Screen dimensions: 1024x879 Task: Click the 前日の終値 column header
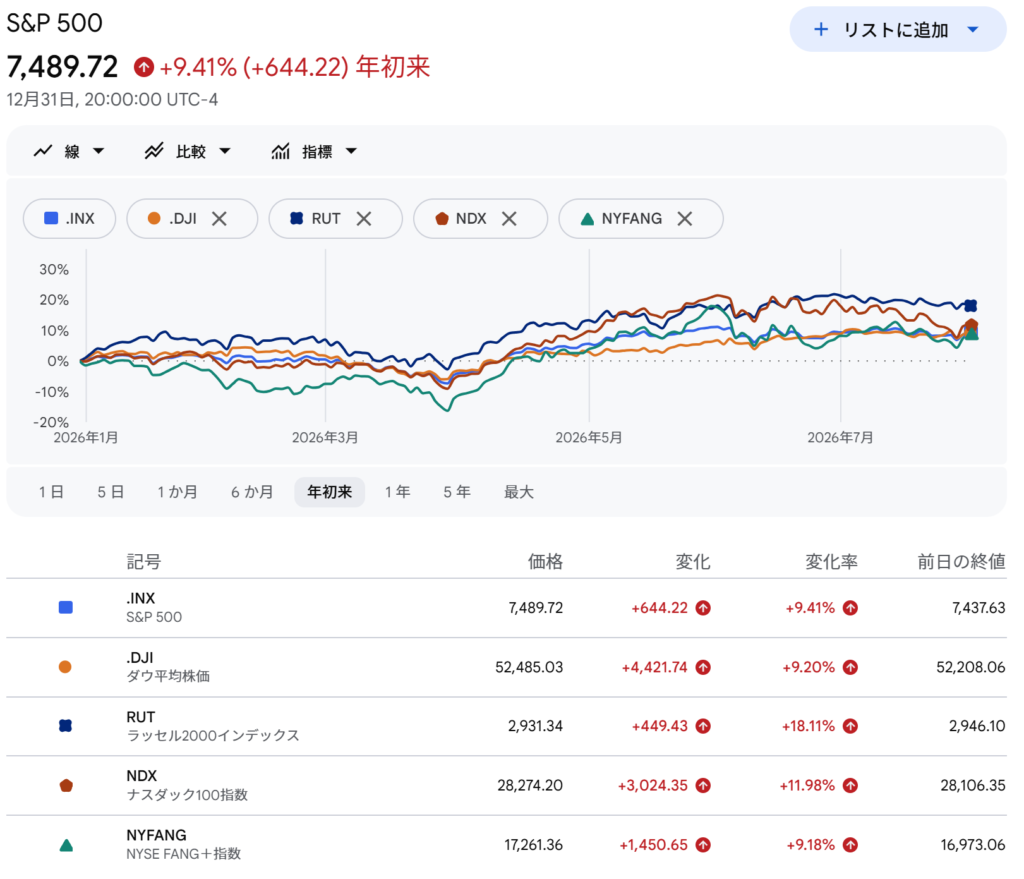(x=961, y=562)
